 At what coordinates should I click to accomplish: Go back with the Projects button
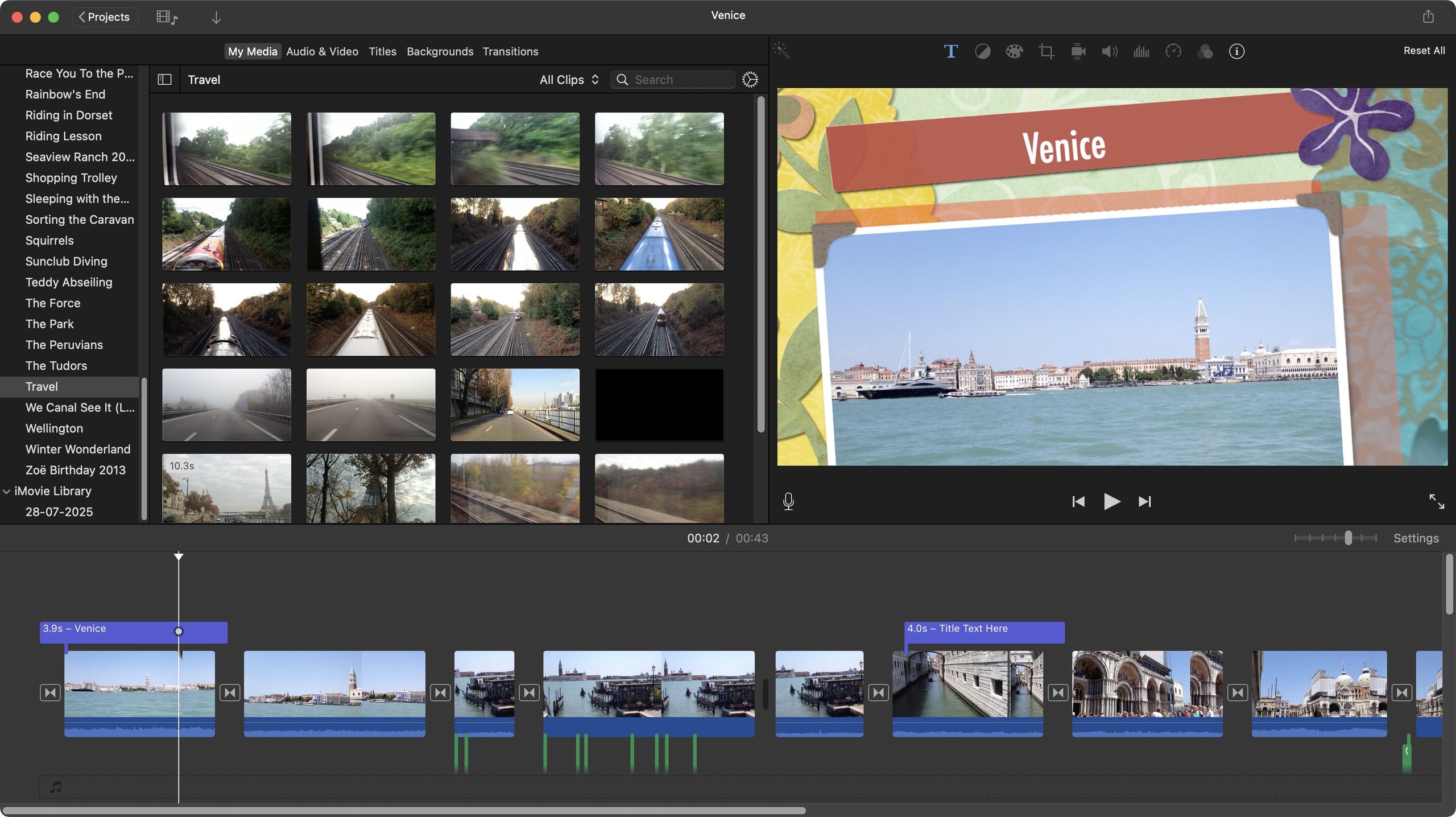[105, 16]
